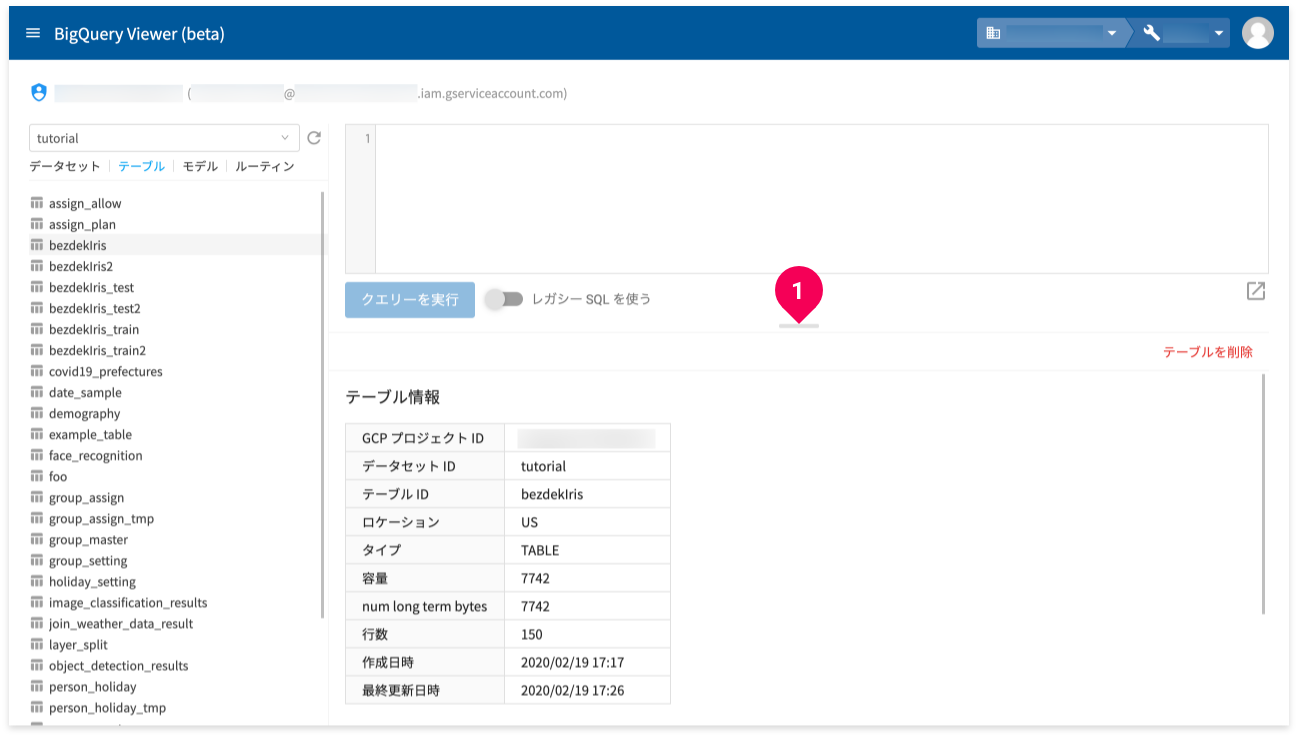Select the example_table table
Screen dimensions: 1298x738
[x=90, y=434]
